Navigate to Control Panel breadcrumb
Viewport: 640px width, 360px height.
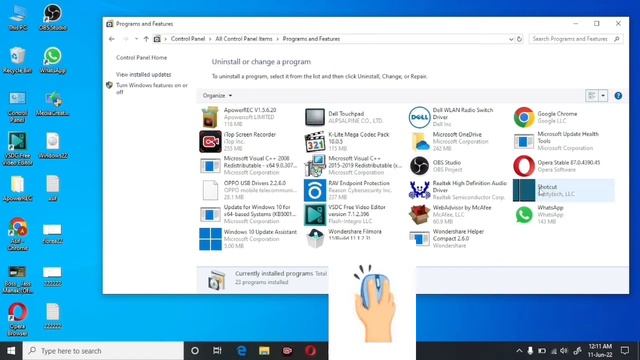click(188, 39)
